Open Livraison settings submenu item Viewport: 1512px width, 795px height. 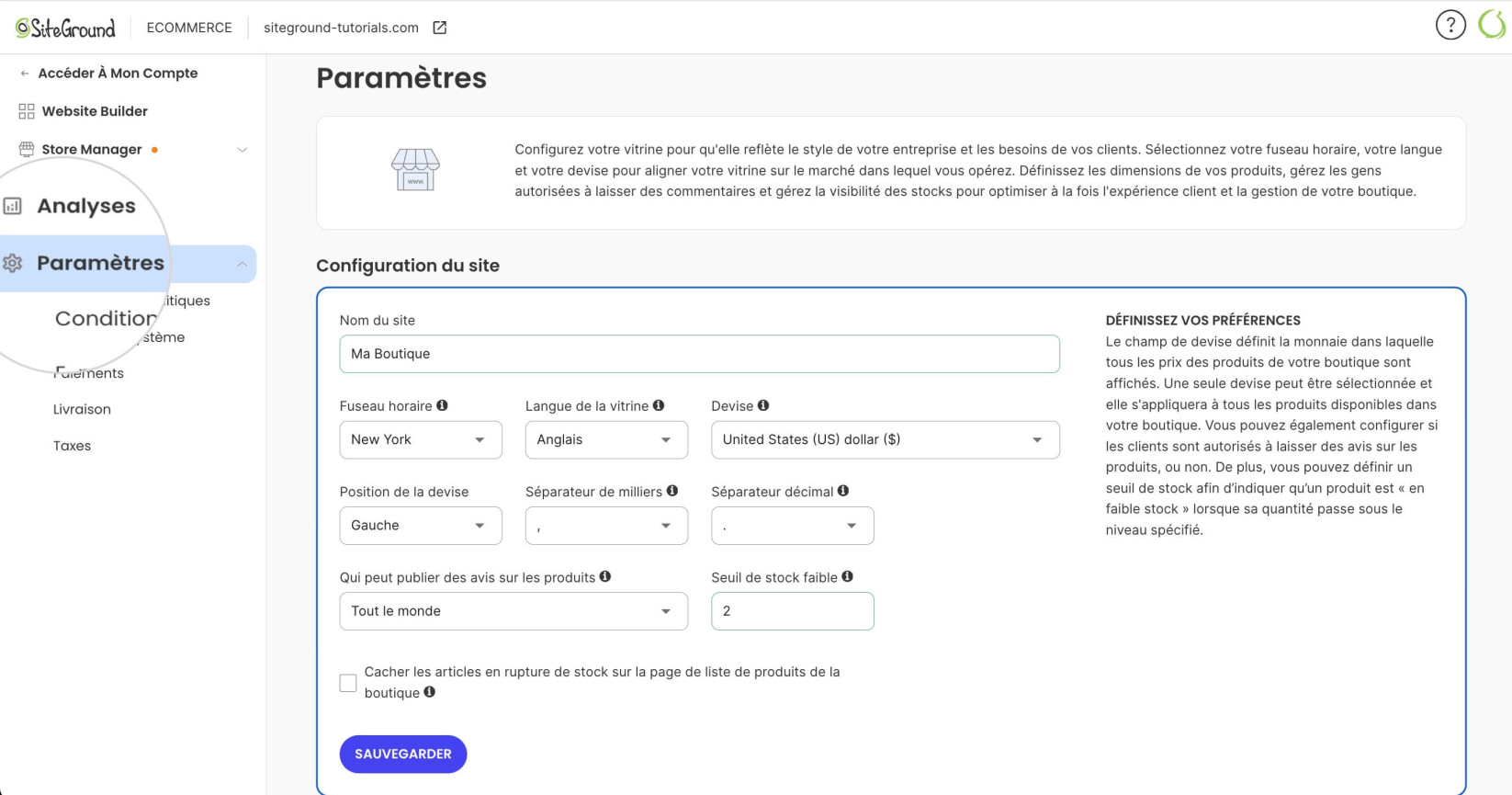point(82,409)
